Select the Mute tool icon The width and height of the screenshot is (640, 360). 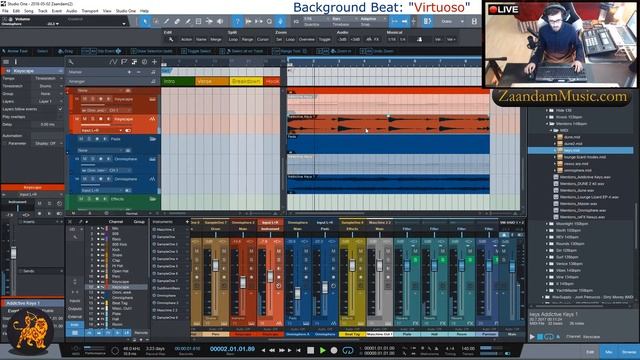pos(198,21)
